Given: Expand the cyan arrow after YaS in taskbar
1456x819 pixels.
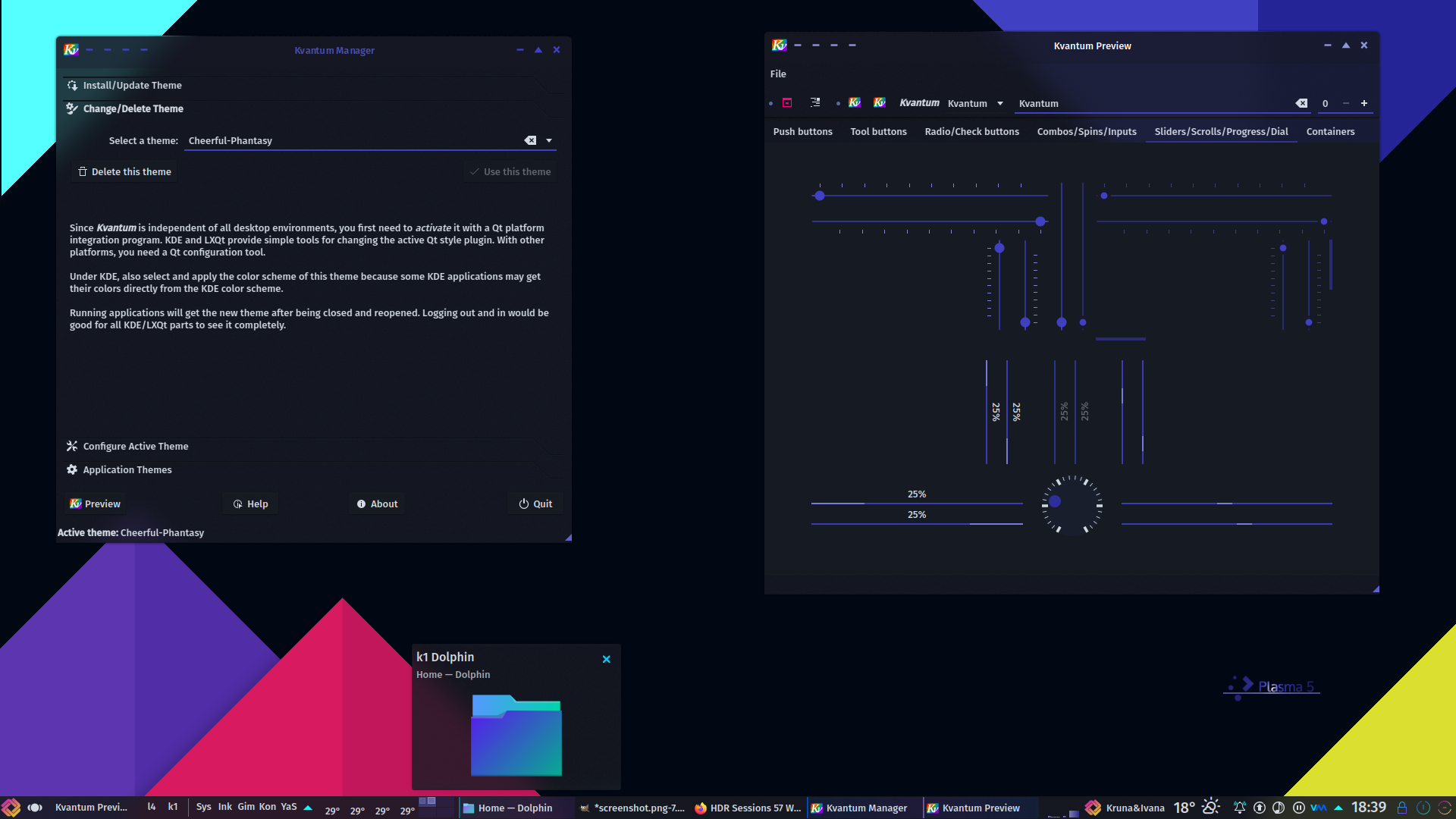Looking at the screenshot, I should (x=308, y=808).
